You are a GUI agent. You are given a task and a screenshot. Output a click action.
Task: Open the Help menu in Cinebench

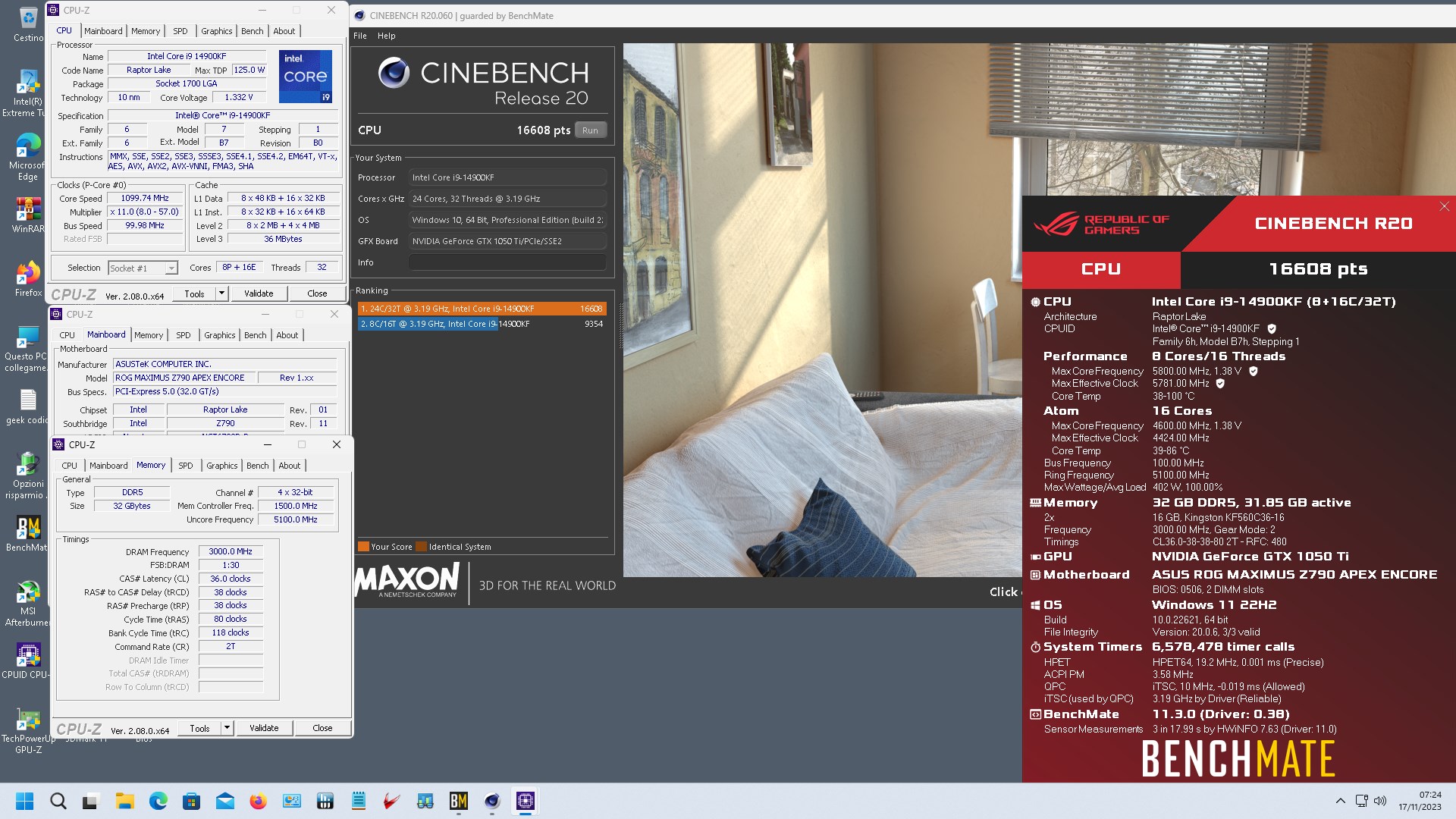[387, 36]
